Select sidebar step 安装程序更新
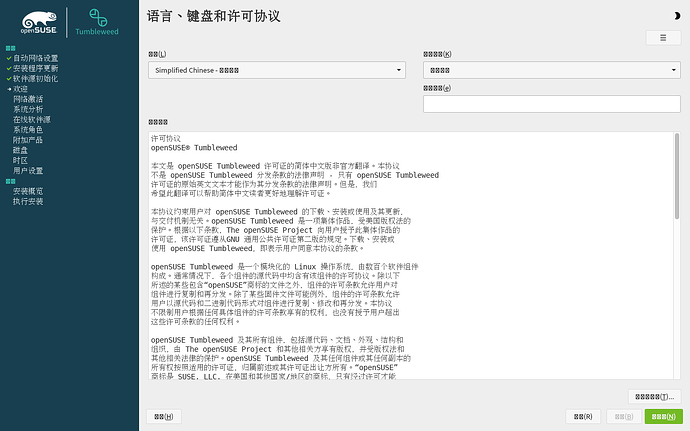This screenshot has height=431, width=690. (x=35, y=68)
